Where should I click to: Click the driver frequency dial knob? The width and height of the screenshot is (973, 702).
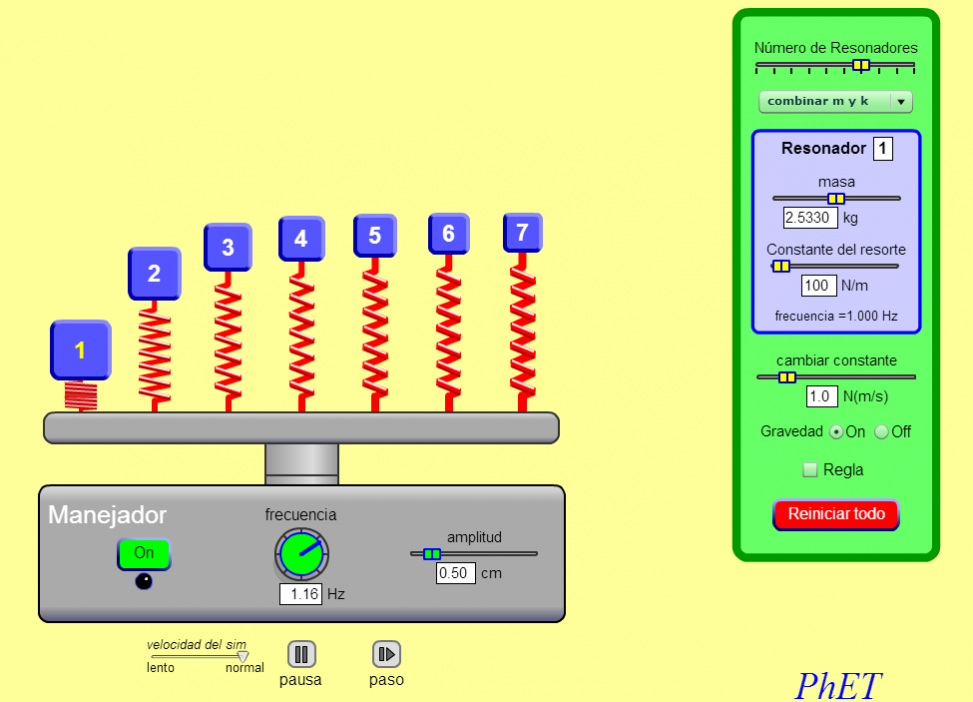coord(301,554)
